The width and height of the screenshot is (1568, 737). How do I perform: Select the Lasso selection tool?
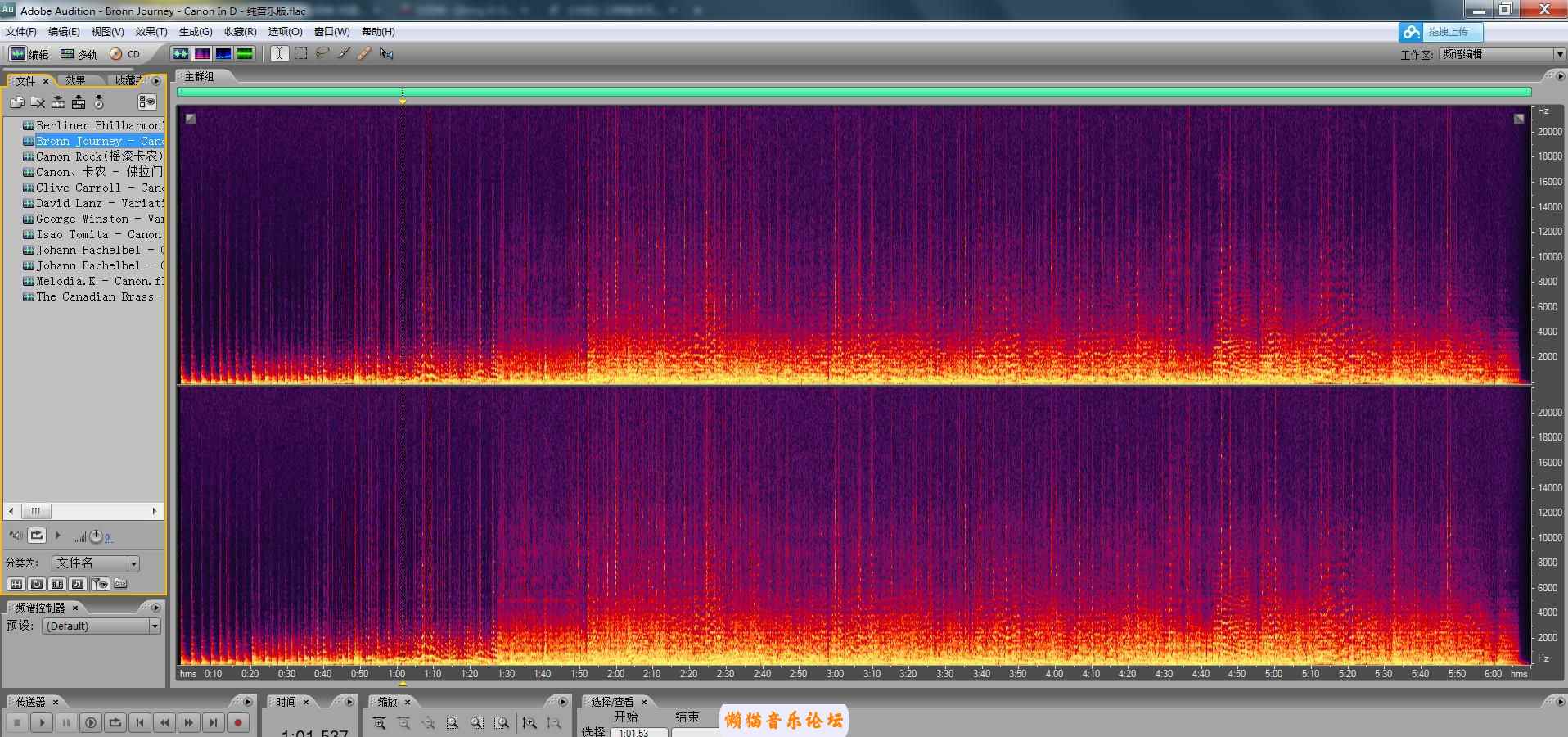(x=322, y=54)
